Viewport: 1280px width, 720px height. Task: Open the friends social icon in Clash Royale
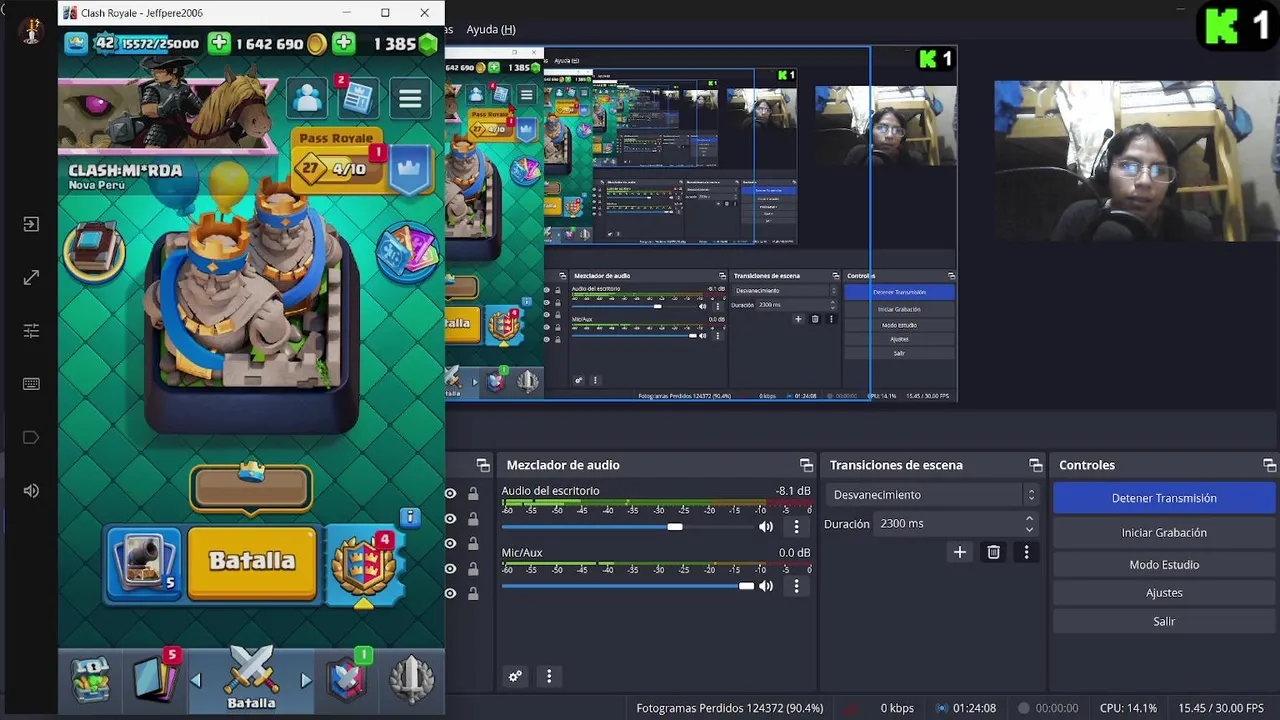click(x=308, y=98)
